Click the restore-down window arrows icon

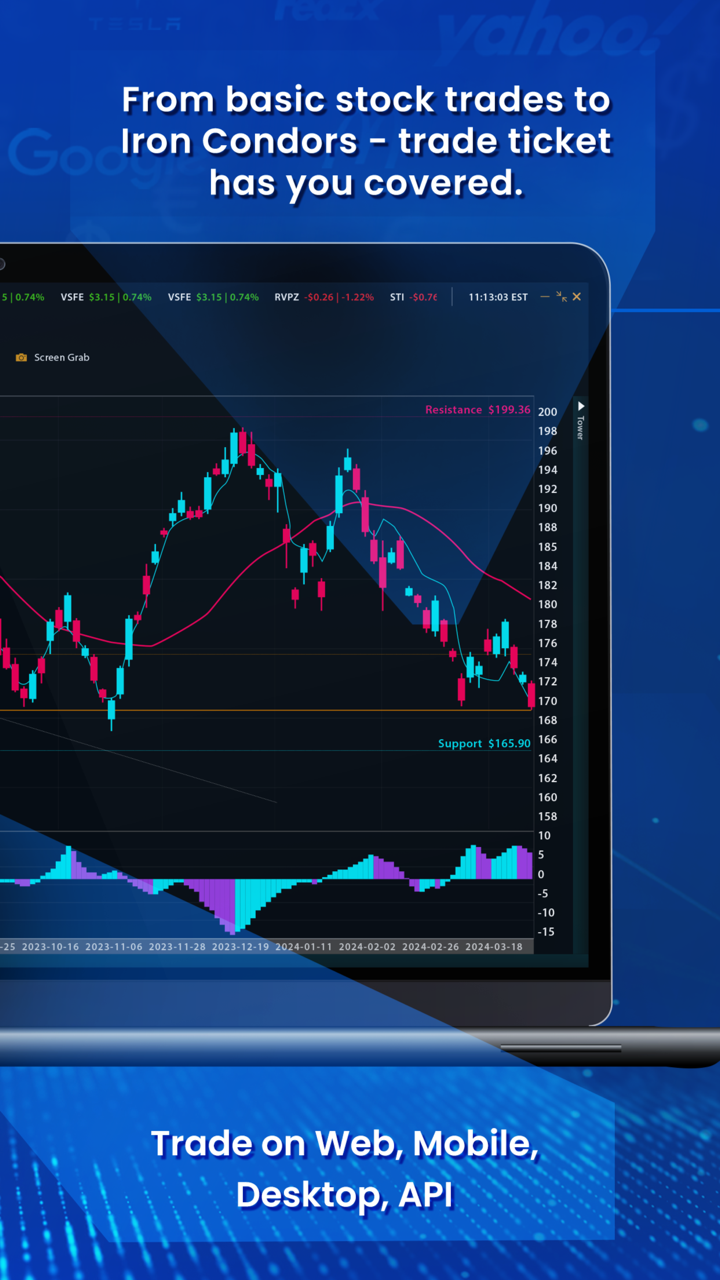click(x=561, y=297)
